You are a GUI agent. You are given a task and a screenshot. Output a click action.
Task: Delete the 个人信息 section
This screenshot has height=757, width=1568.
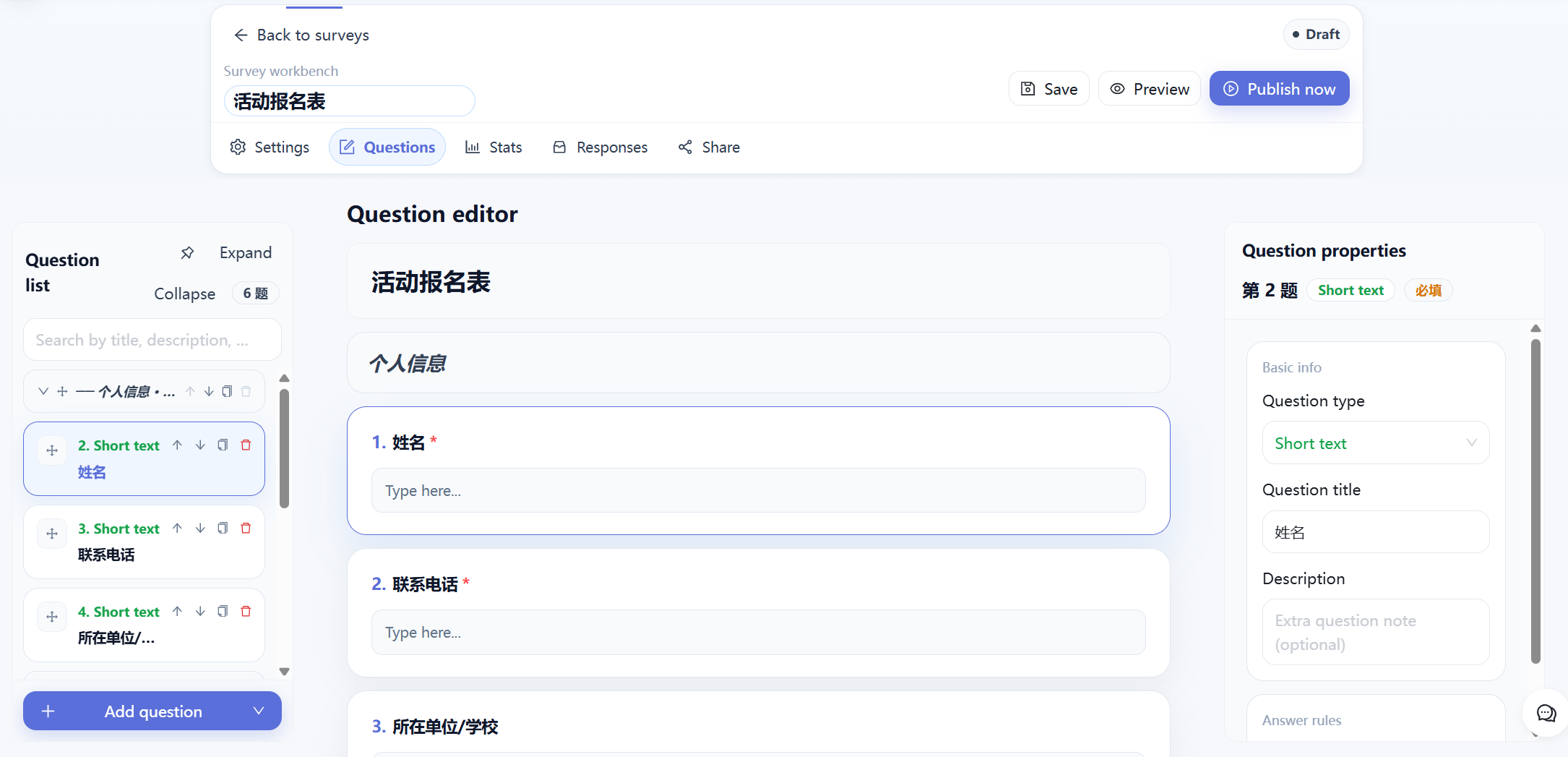coord(246,391)
